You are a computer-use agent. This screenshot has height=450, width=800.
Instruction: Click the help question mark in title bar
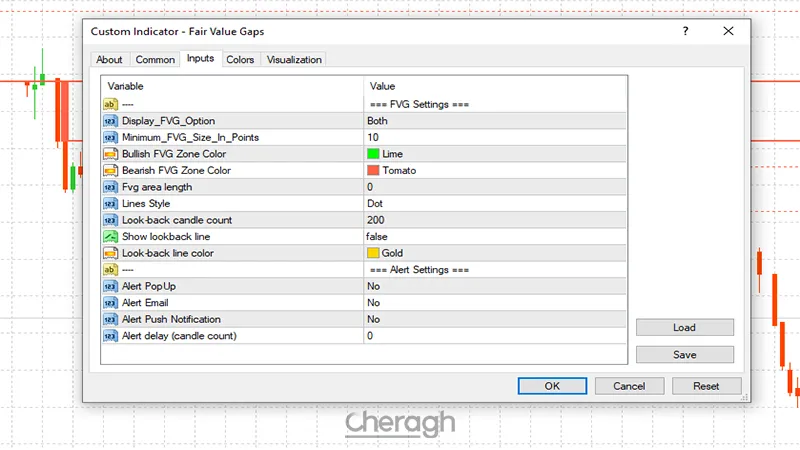click(685, 32)
